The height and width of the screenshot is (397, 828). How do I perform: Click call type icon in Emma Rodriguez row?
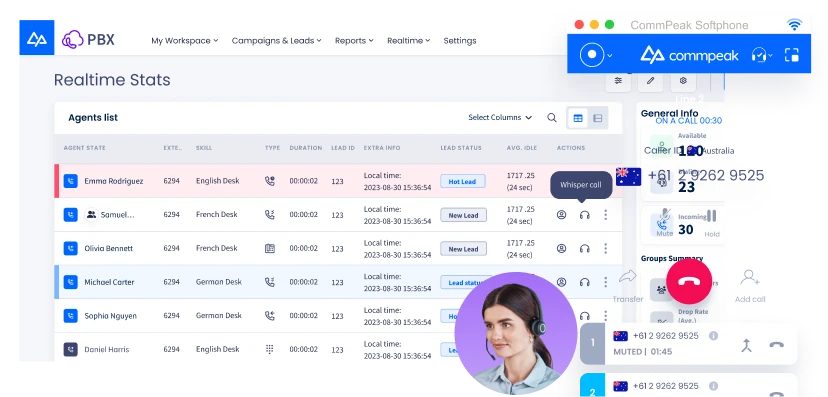(270, 181)
